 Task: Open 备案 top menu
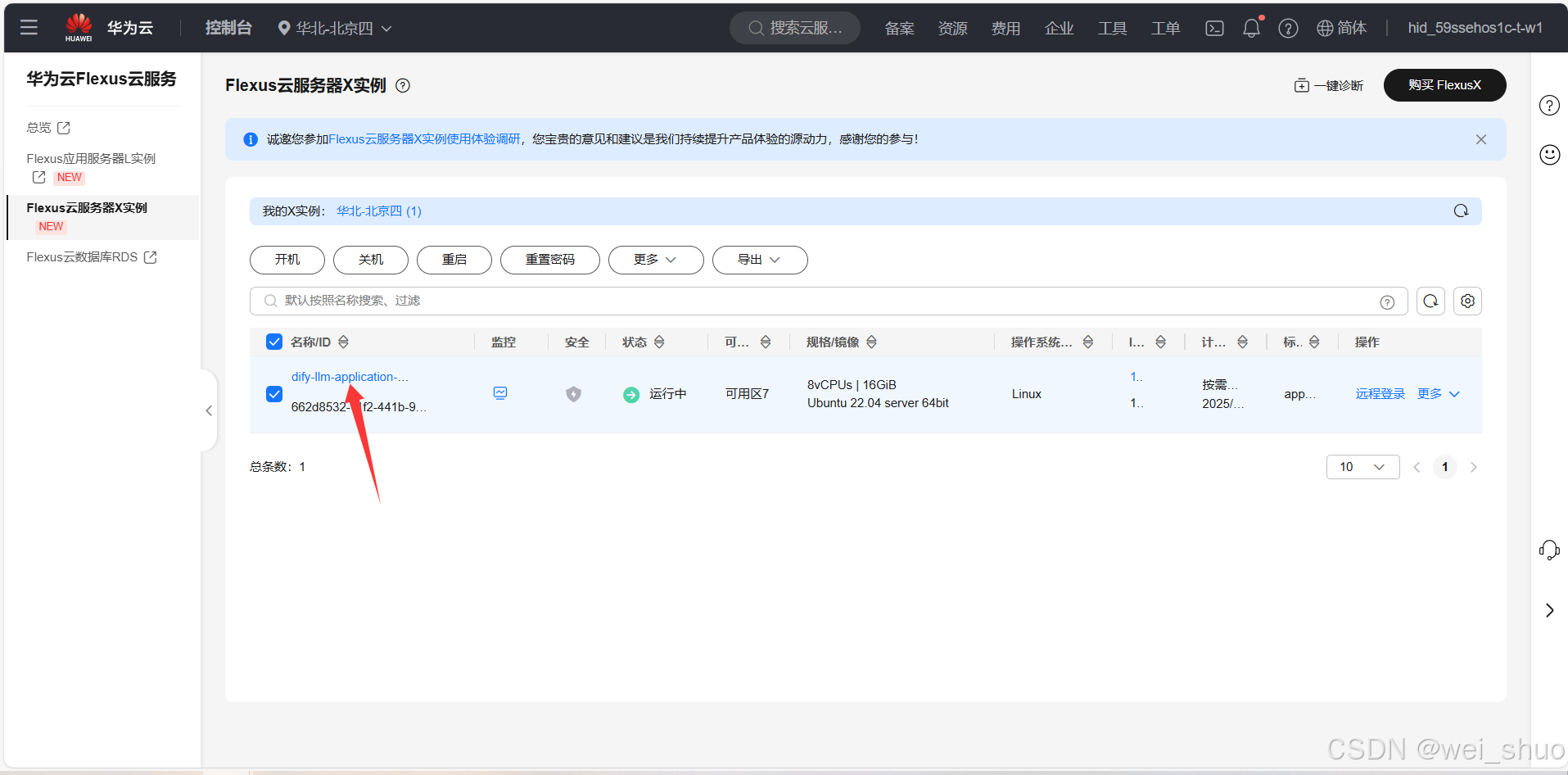tap(899, 29)
